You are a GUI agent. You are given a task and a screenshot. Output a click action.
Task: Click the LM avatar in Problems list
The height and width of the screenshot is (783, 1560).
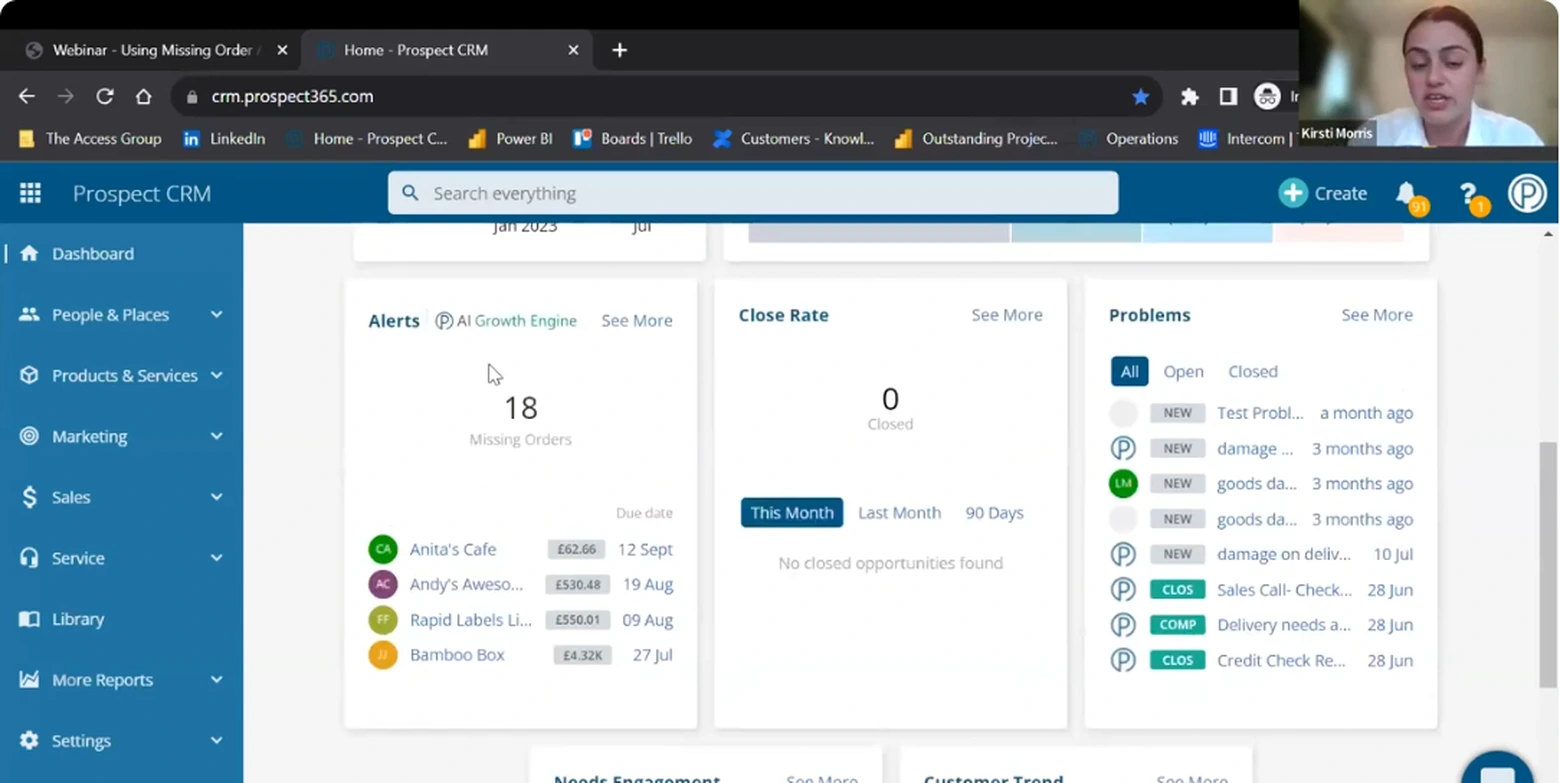click(1123, 483)
